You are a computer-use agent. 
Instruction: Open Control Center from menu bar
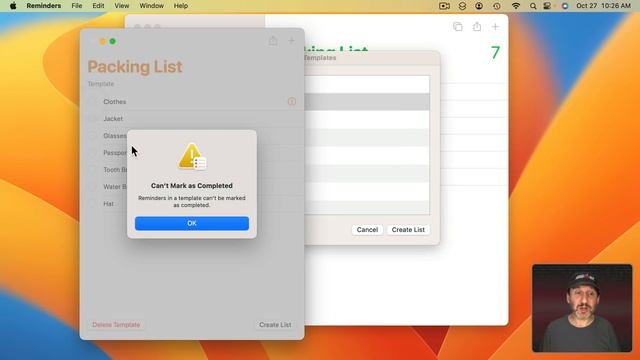[547, 6]
